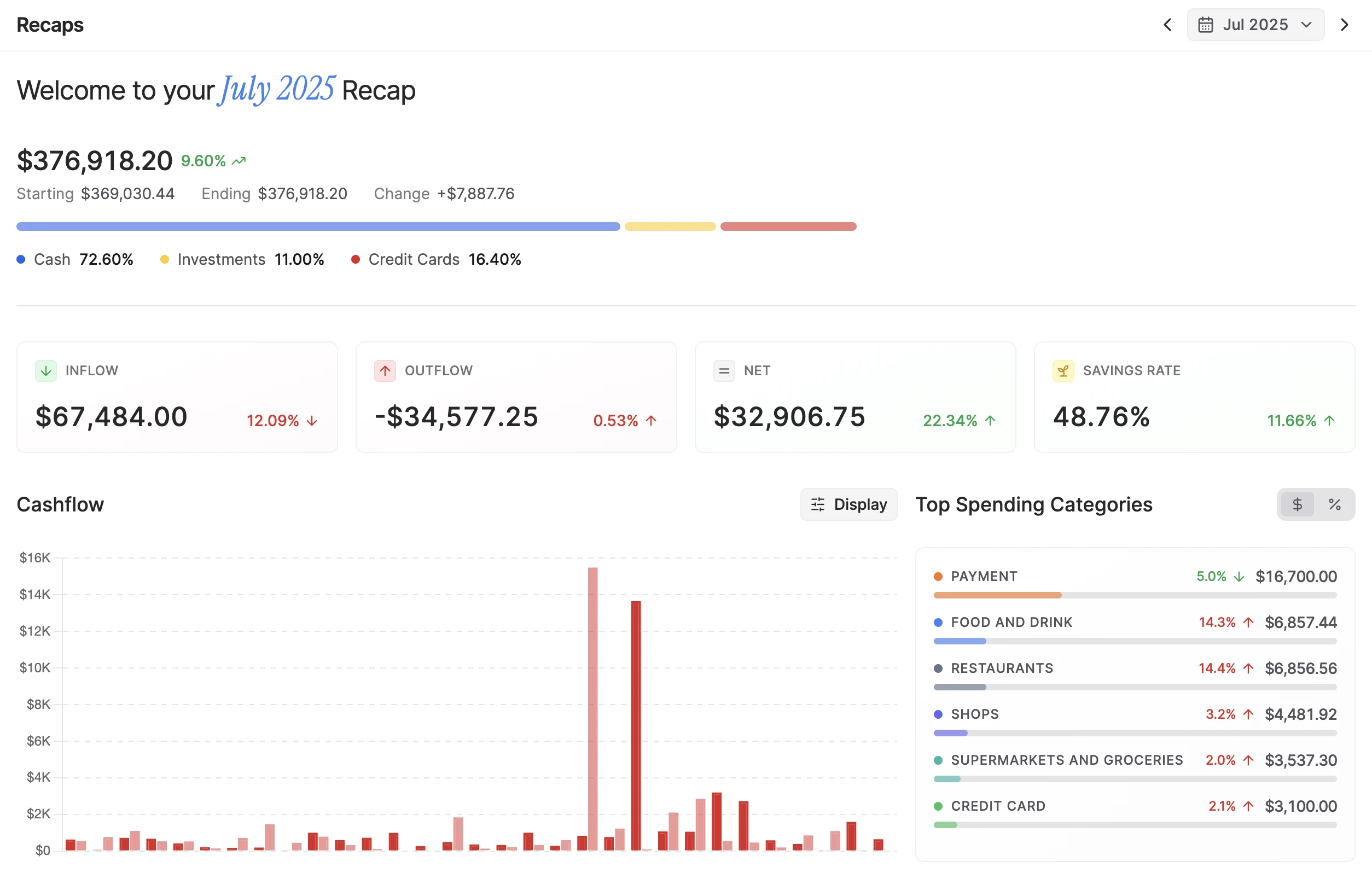
Task: Click the Outflow up-arrow icon
Action: point(385,370)
